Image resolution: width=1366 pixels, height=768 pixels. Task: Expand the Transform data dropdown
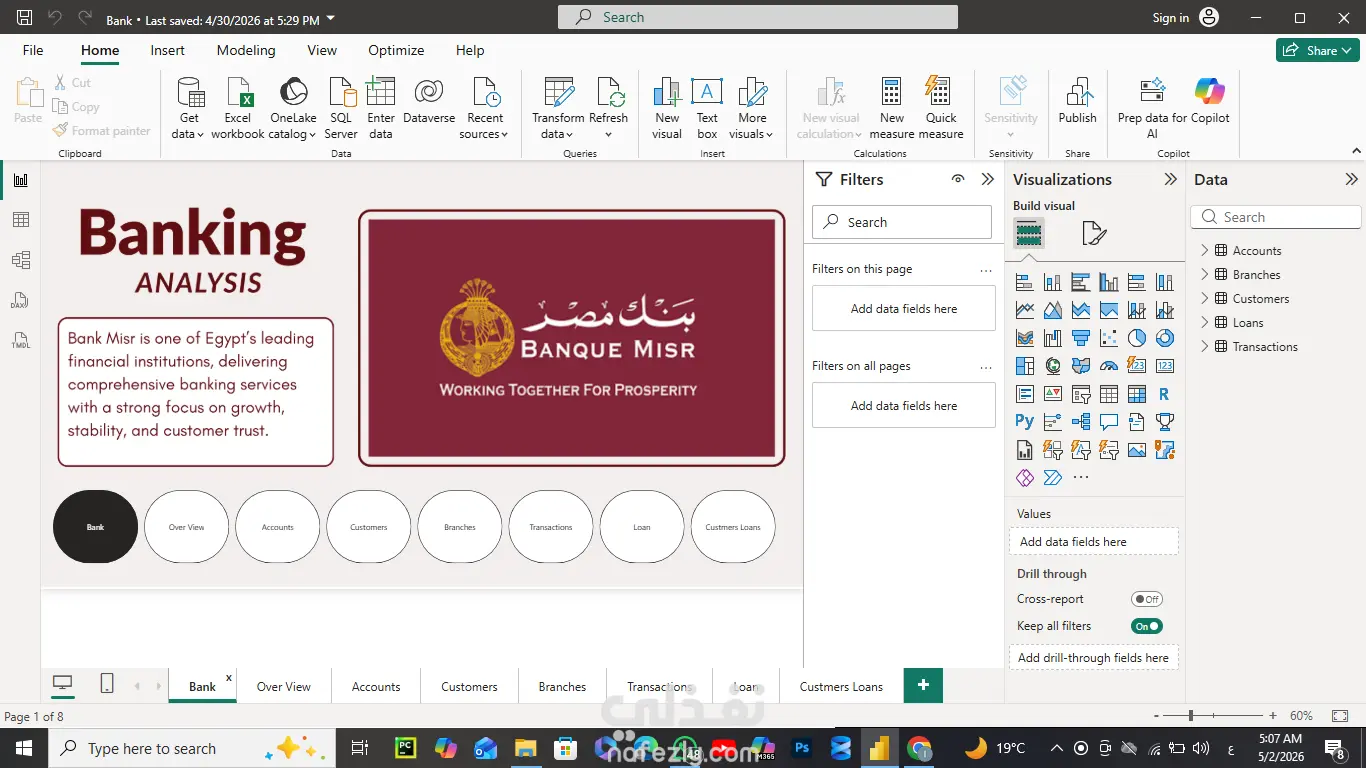click(558, 108)
